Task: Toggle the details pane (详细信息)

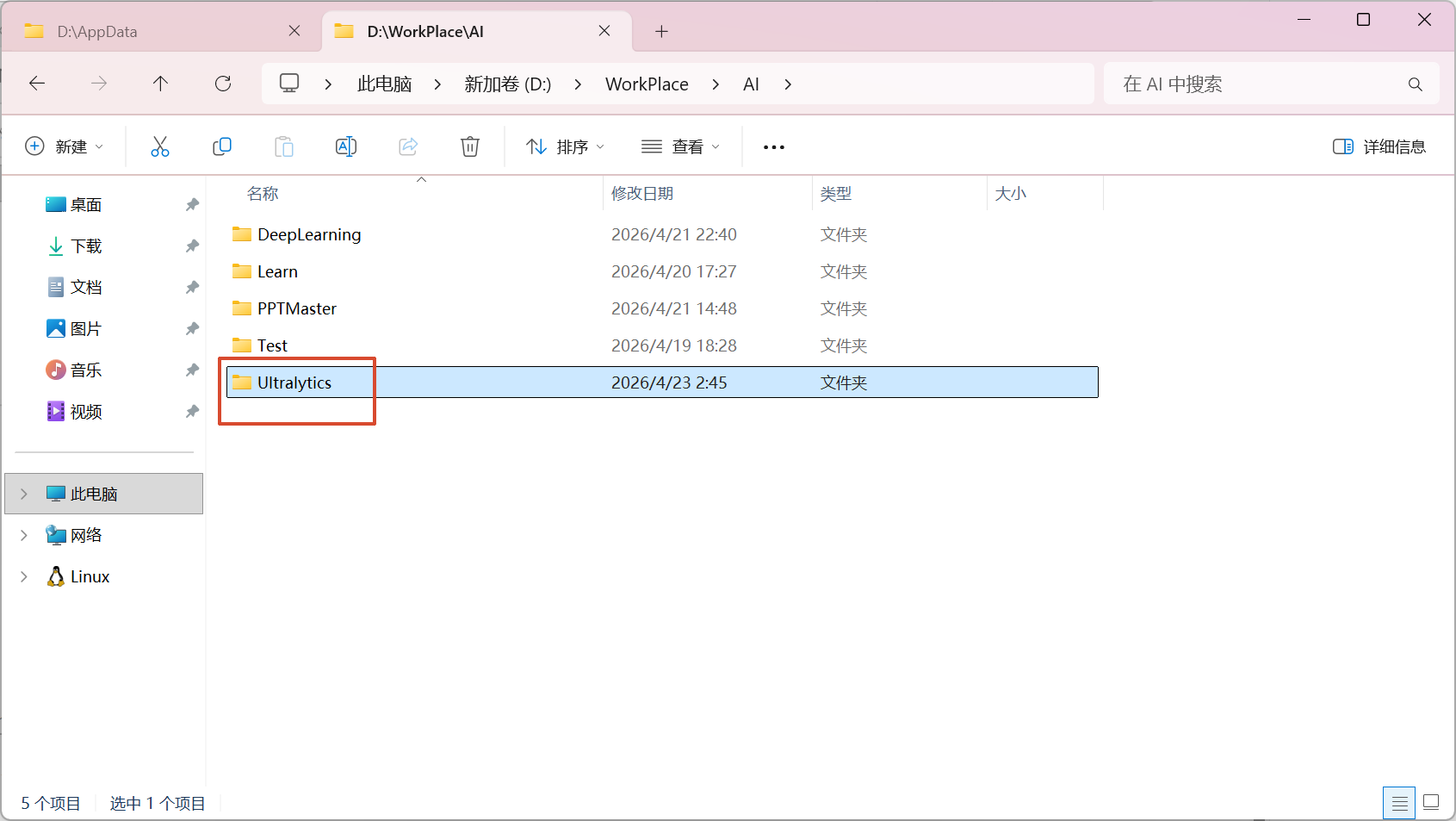Action: coord(1379,146)
